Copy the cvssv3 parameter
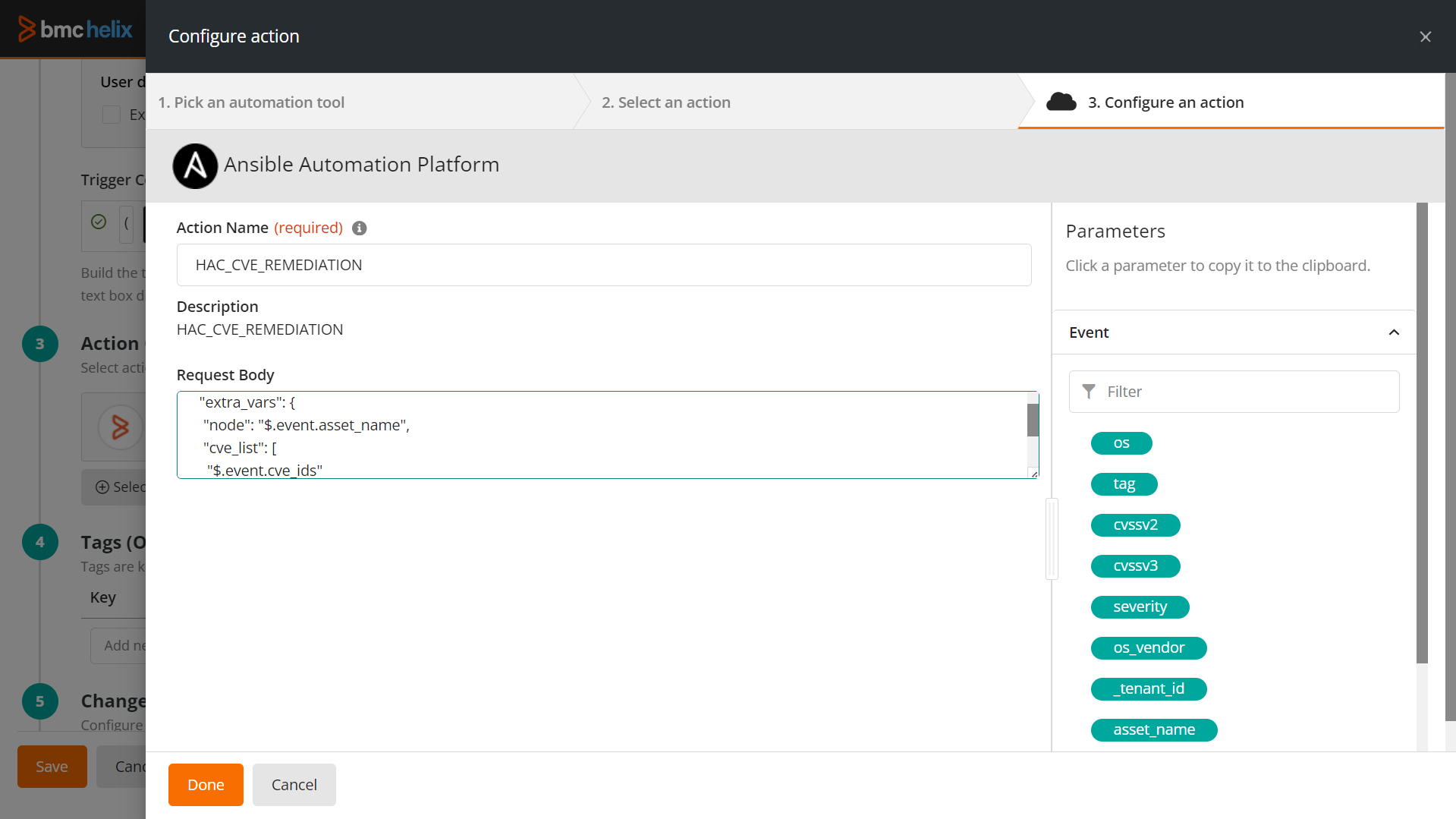Image resolution: width=1456 pixels, height=819 pixels. (x=1136, y=566)
